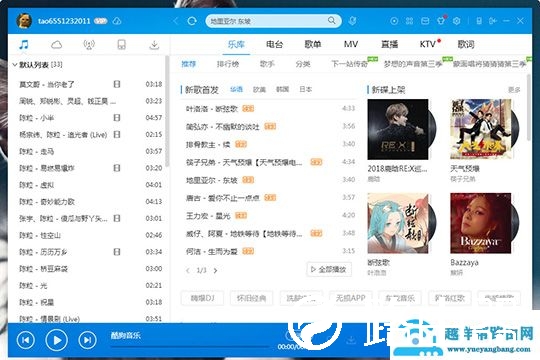This screenshot has width=540, height=360.
Task: Filter new songs by 日本
Action: coord(305,90)
